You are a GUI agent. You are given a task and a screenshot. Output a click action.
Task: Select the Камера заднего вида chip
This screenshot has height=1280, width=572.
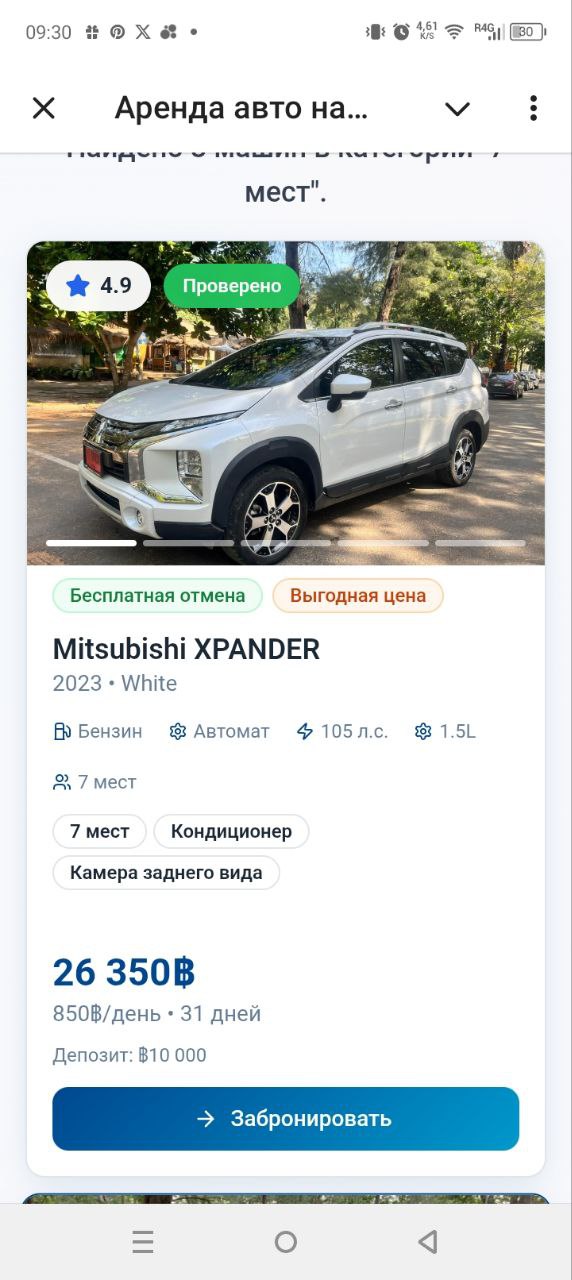tap(166, 872)
